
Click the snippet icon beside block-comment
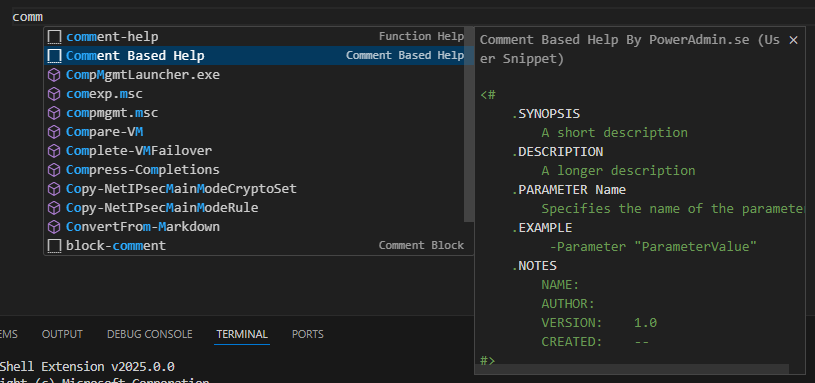54,246
